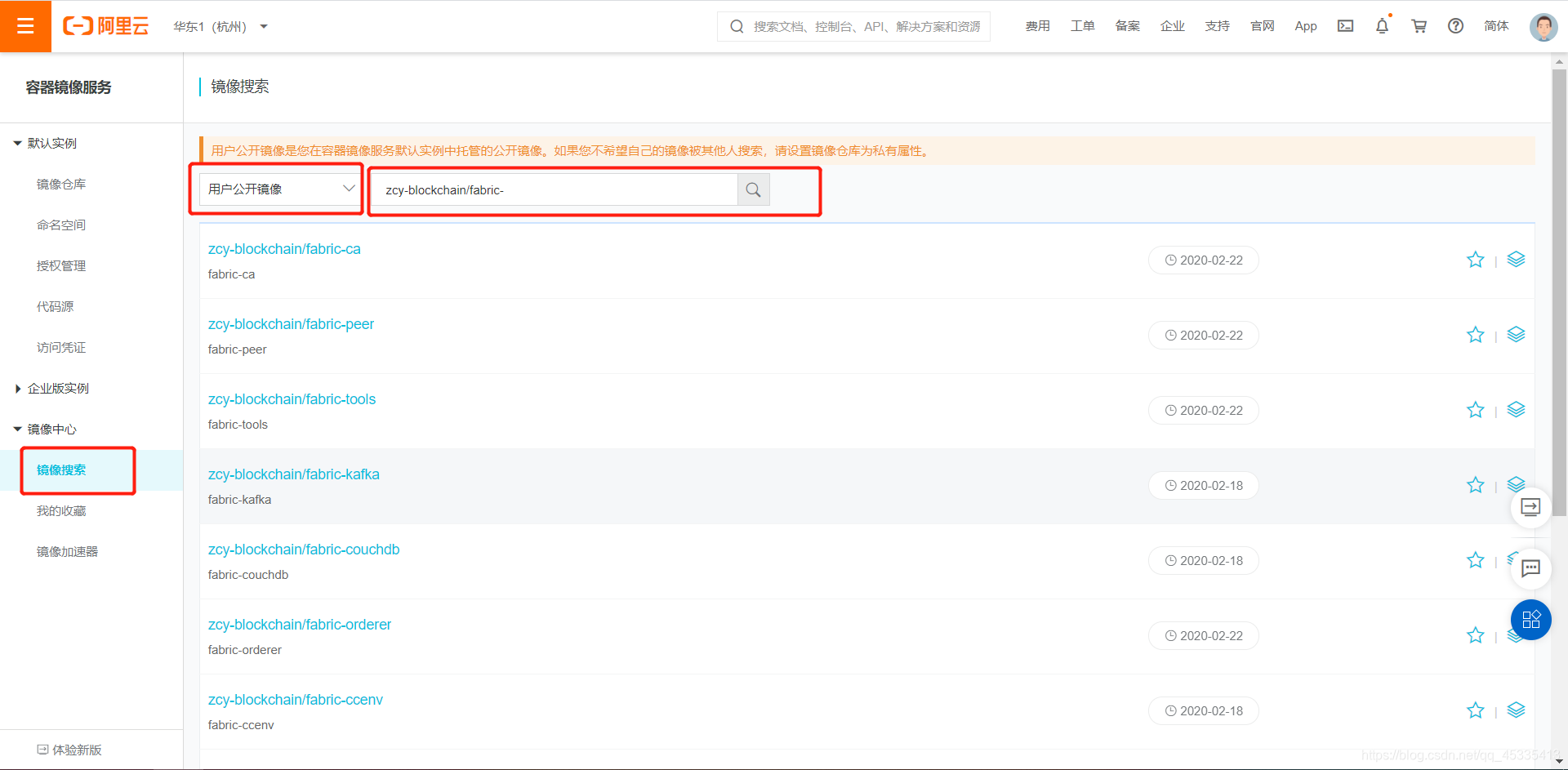Click 工单 in top navigation
The height and width of the screenshot is (770, 1568).
pos(1083,26)
